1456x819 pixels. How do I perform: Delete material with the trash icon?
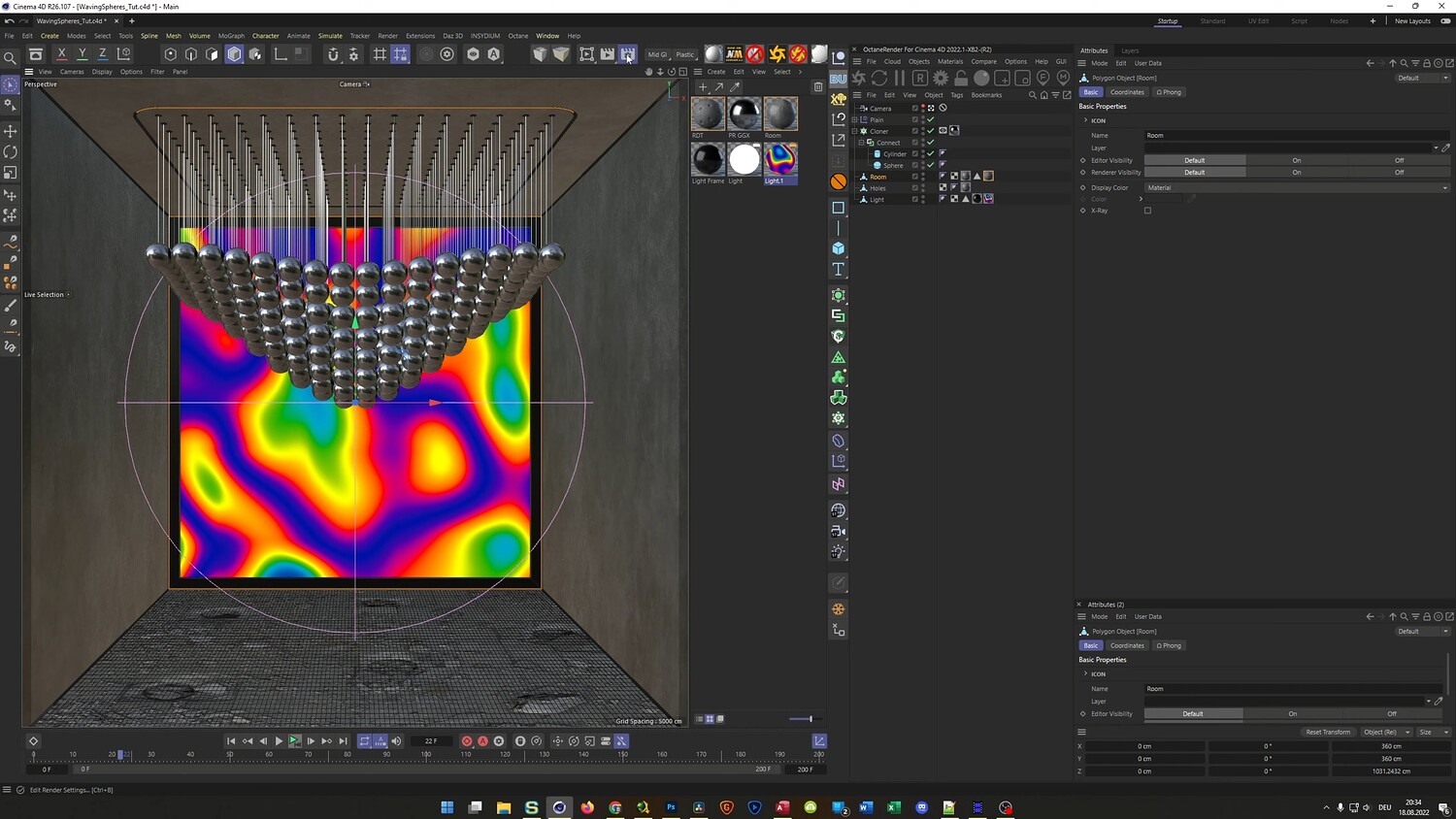pos(818,87)
